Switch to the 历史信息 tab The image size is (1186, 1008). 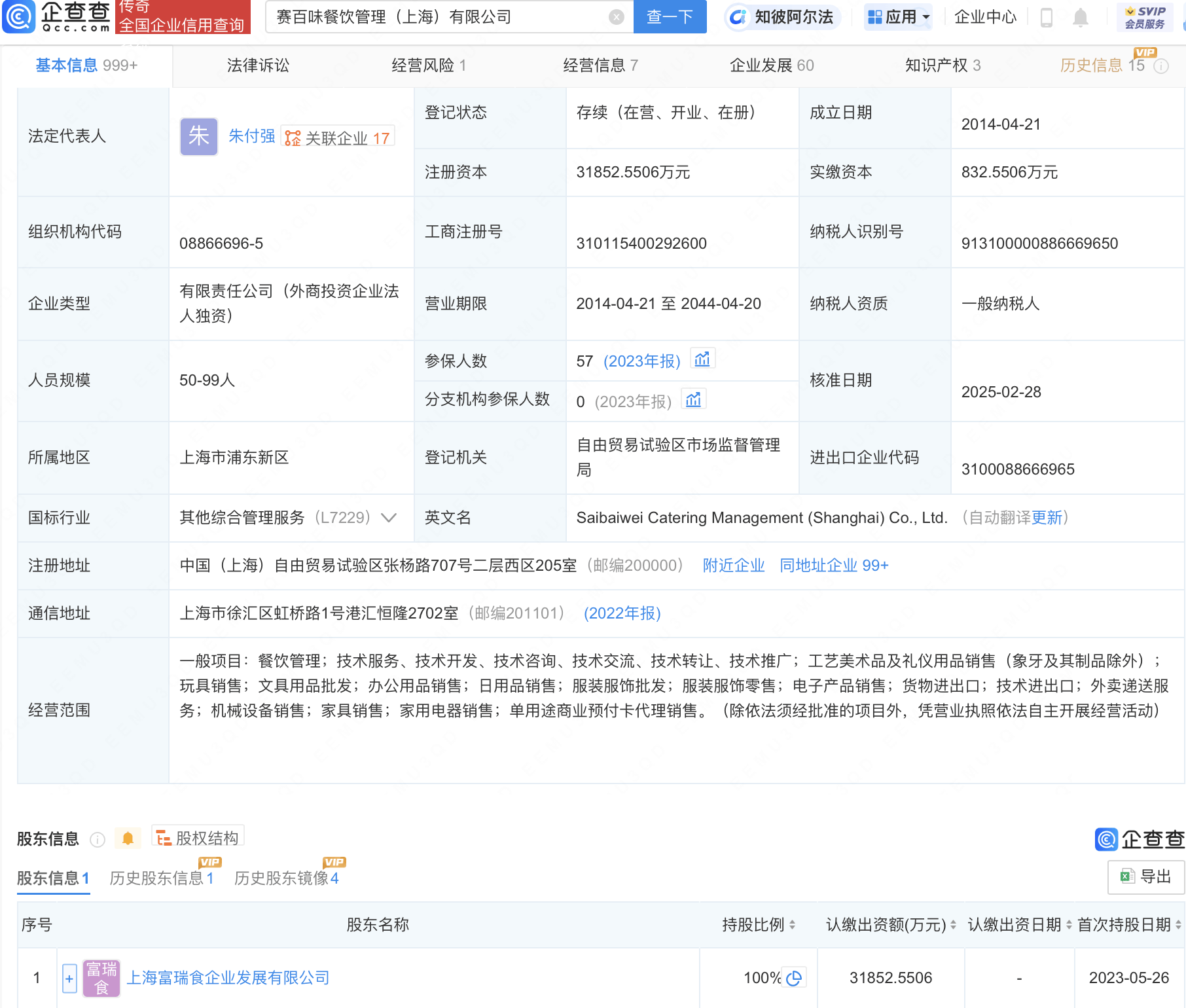1102,65
